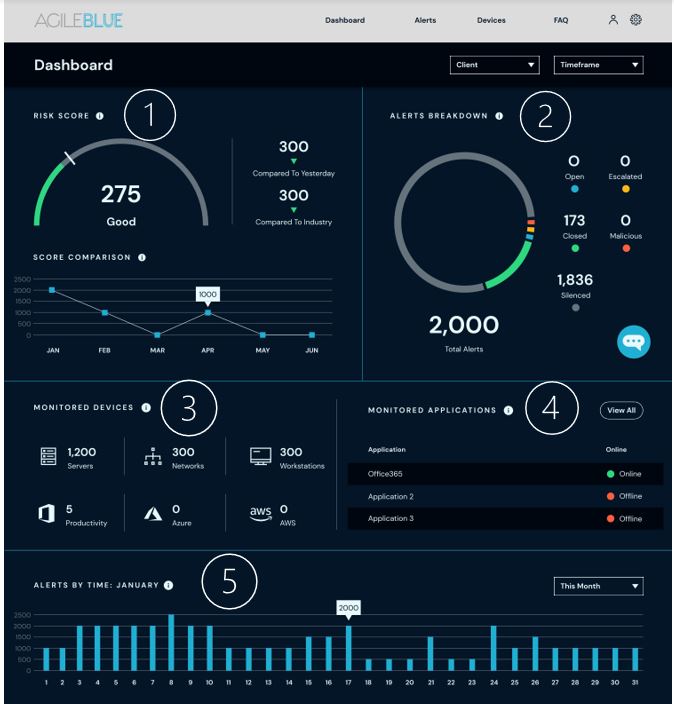Select the Application 3 row

[x=506, y=519]
